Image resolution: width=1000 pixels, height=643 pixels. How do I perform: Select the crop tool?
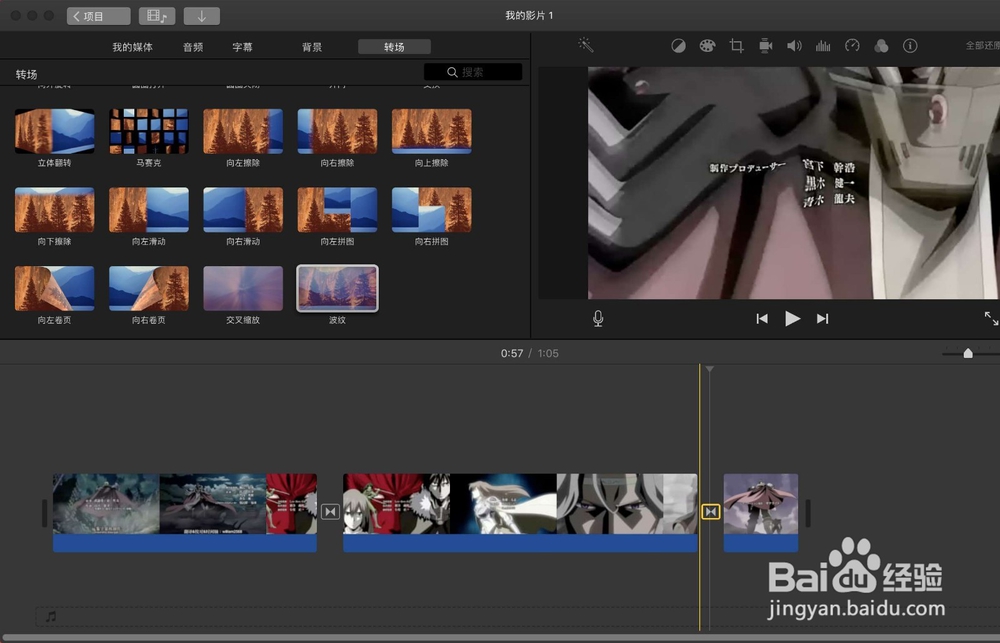pyautogui.click(x=737, y=46)
